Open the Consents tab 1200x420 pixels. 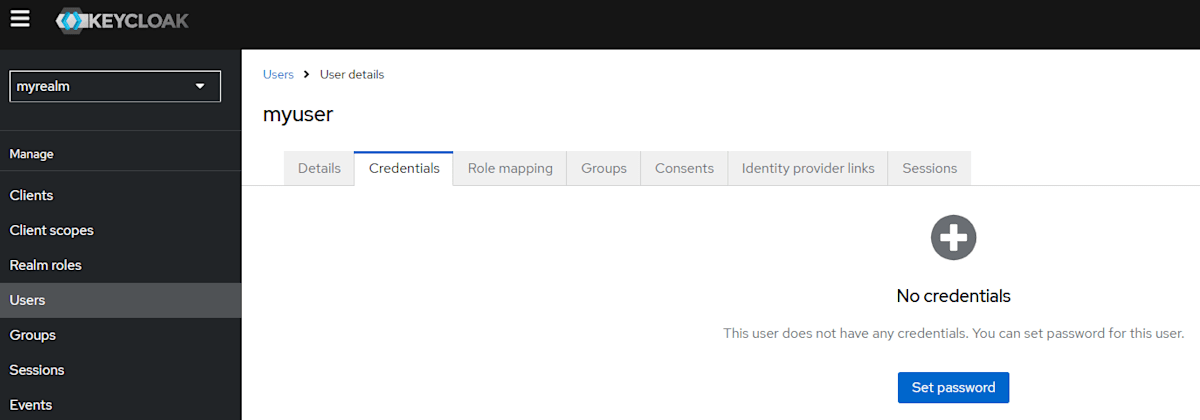[x=684, y=168]
